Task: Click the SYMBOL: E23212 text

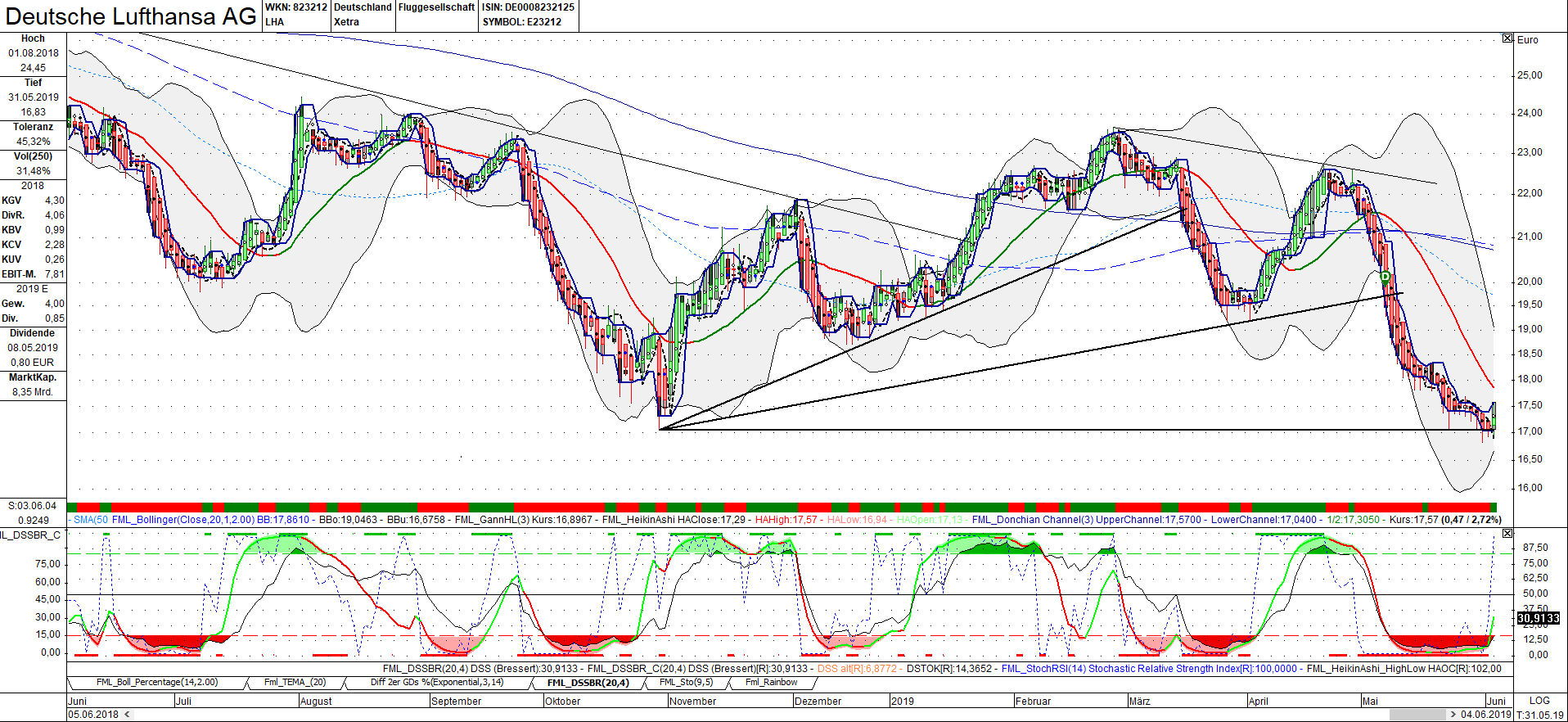Action: 521,22
